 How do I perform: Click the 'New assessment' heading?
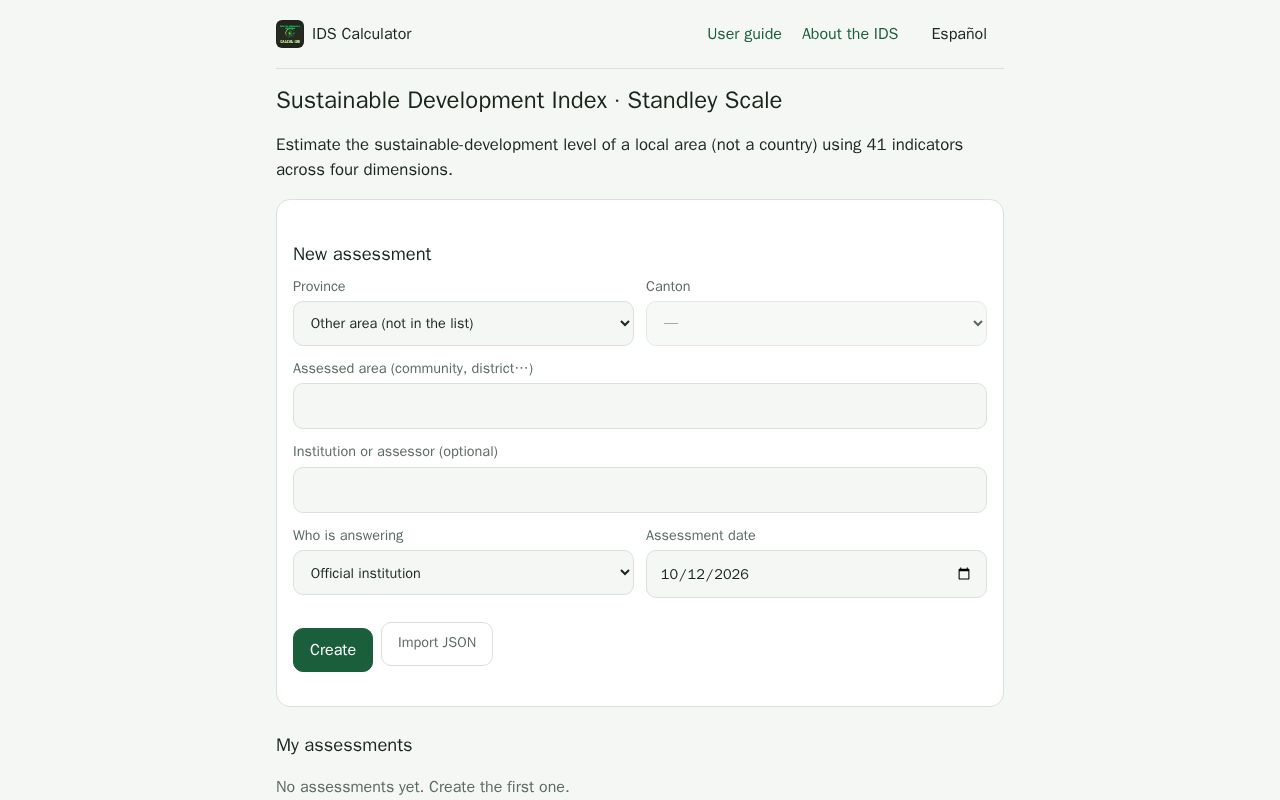[x=362, y=254]
